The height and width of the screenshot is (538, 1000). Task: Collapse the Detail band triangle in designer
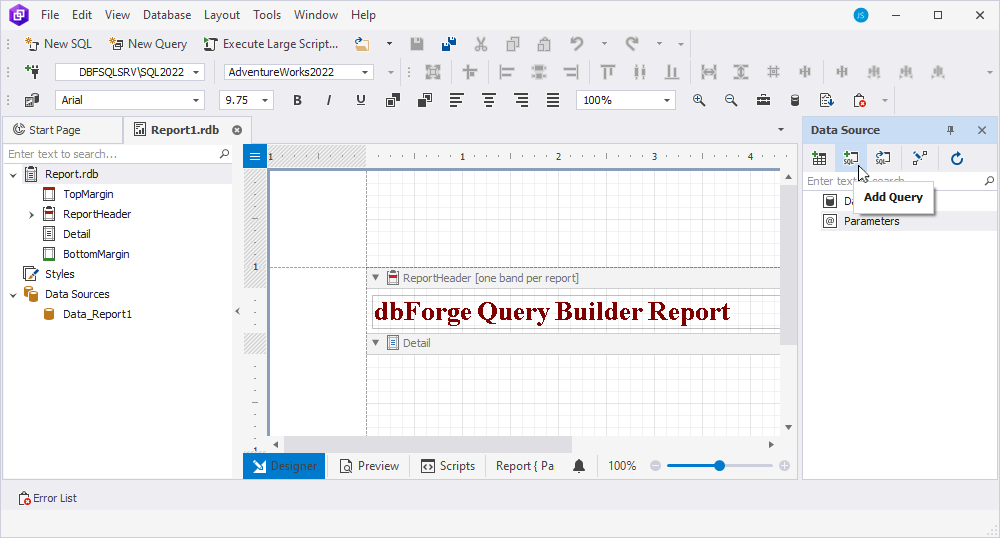click(x=376, y=342)
